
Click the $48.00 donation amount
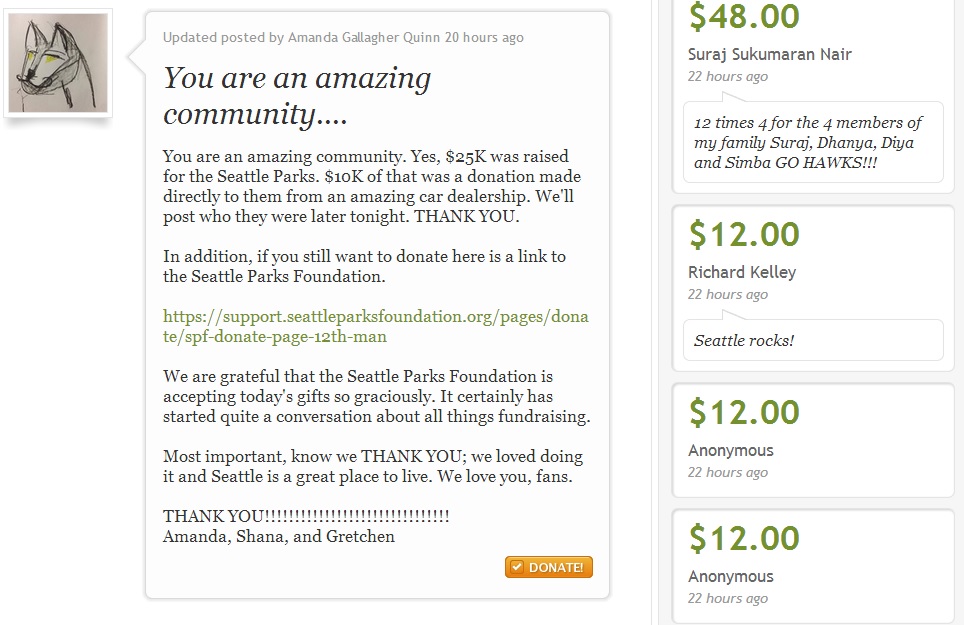coord(744,17)
